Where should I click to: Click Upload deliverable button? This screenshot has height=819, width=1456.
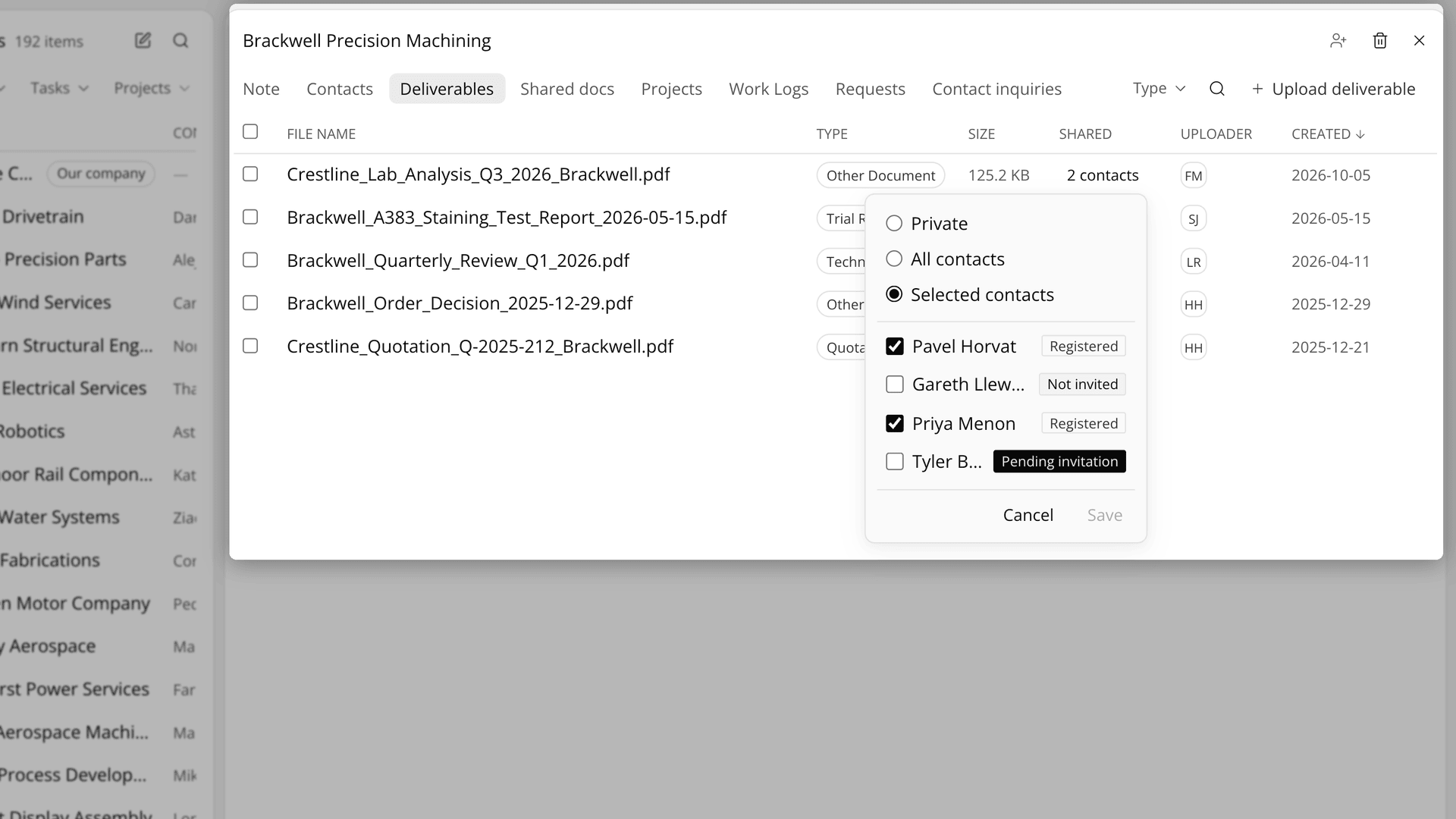[1333, 89]
